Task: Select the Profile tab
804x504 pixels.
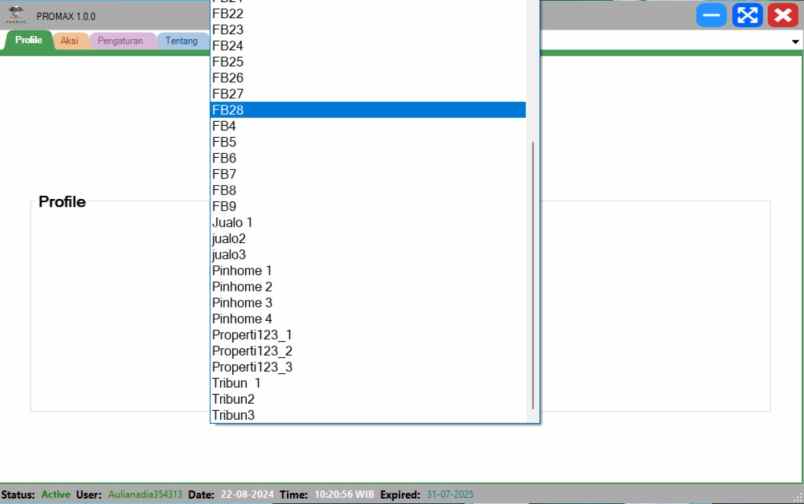Action: 28,41
